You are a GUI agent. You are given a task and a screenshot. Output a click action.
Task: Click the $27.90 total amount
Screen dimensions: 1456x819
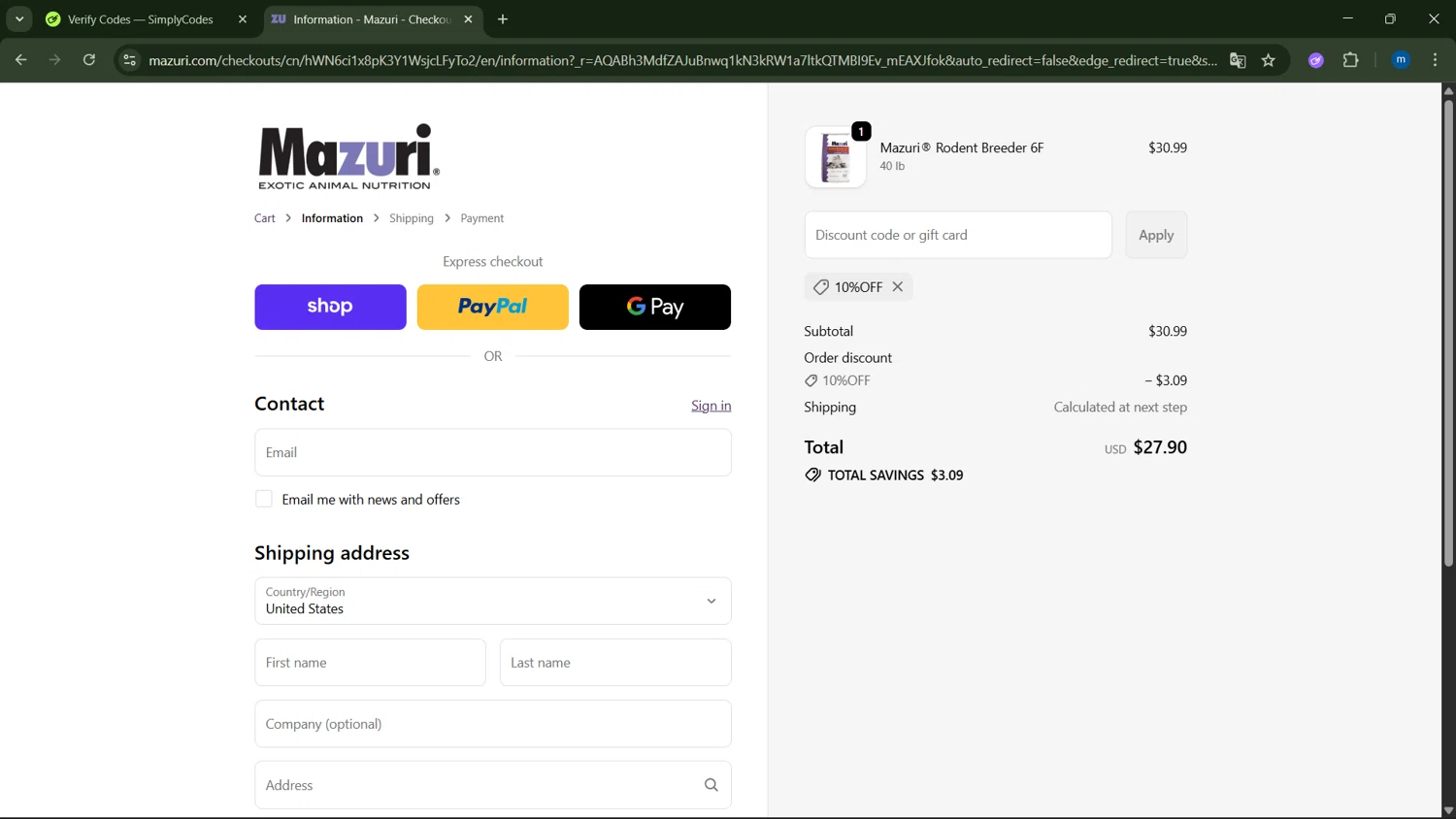1160,447
